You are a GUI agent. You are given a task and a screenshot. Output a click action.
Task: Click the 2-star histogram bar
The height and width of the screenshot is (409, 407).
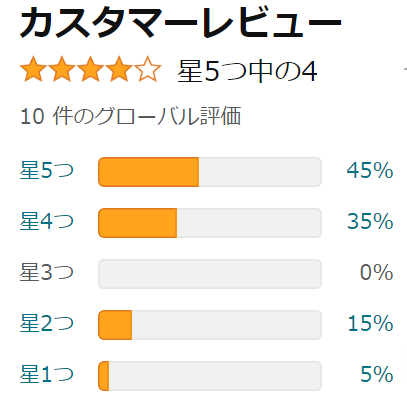click(x=210, y=325)
